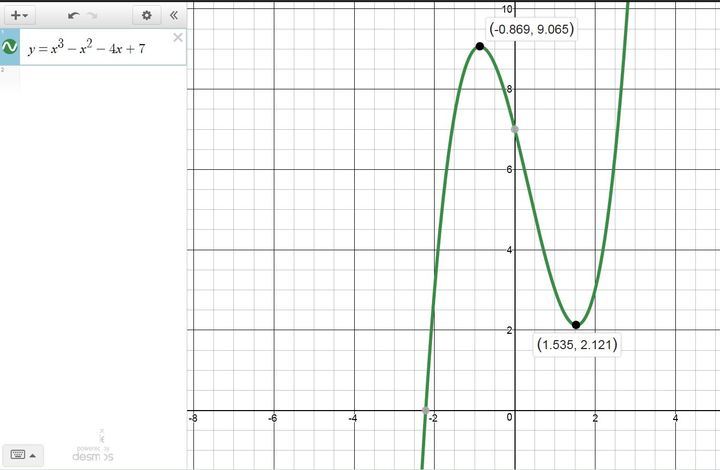The image size is (720, 470).
Task: Open graph settings gear
Action: 147,15
